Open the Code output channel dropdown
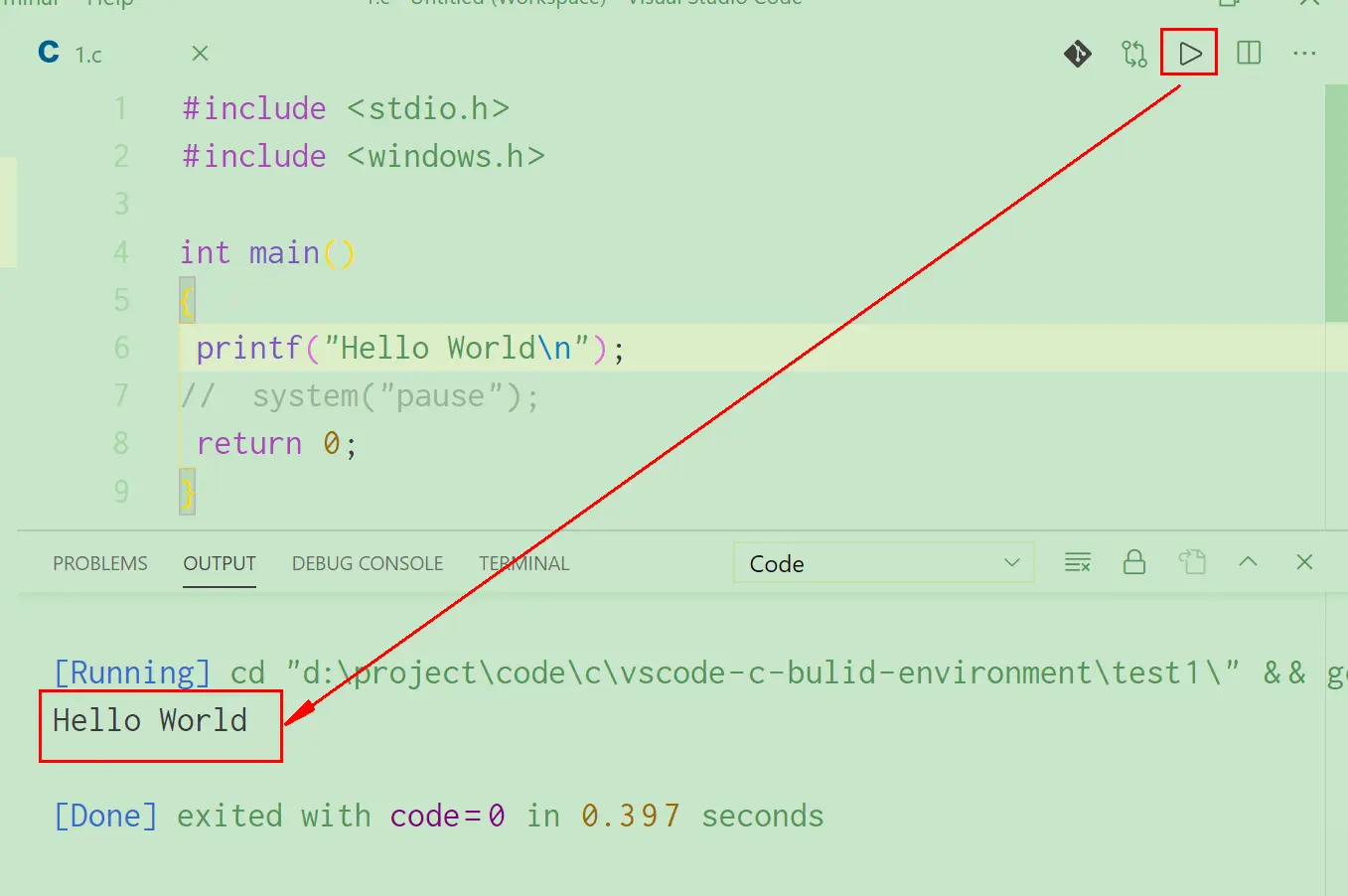 pos(882,562)
